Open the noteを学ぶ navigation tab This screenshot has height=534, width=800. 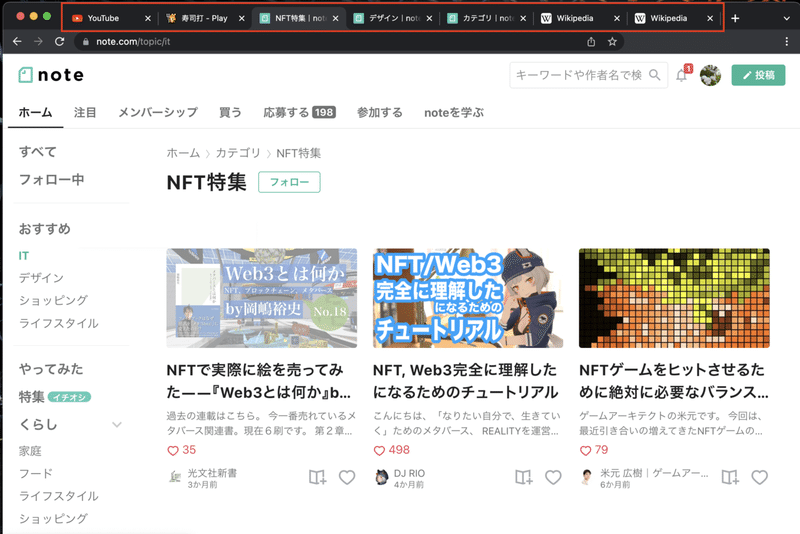454,112
